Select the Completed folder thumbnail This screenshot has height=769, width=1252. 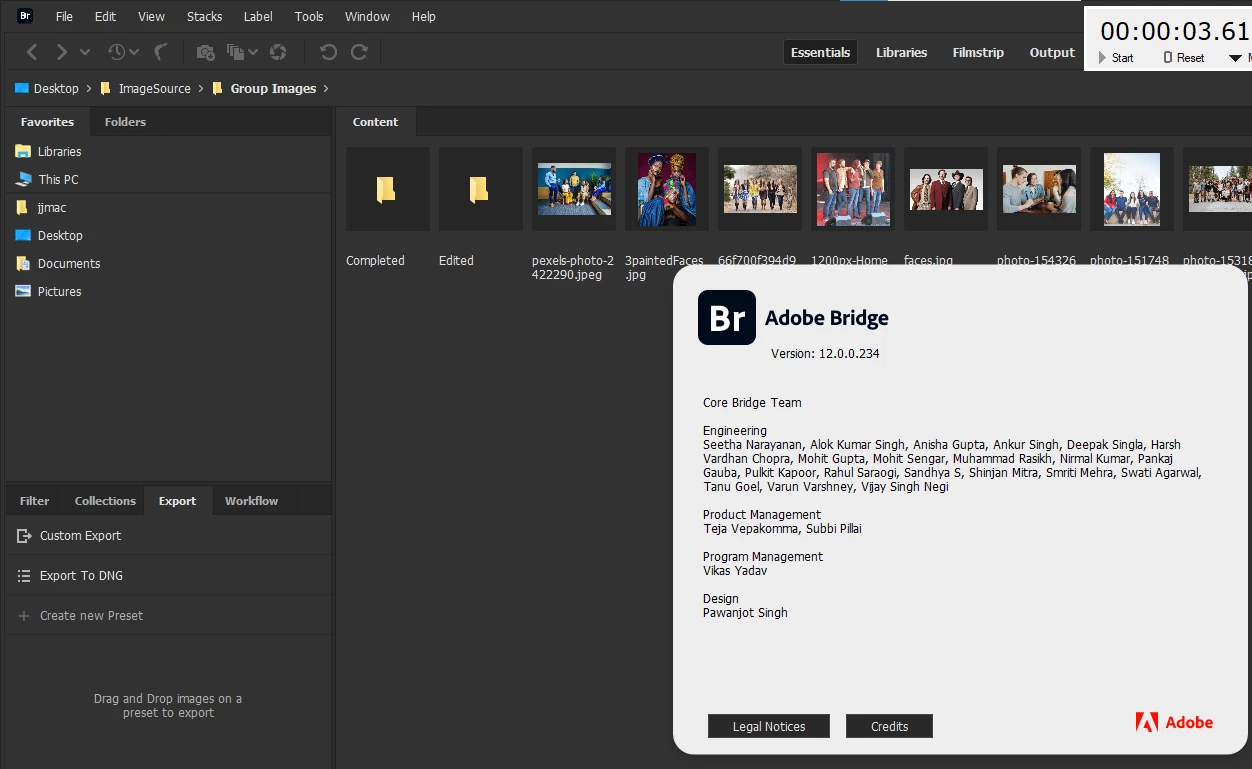pyautogui.click(x=387, y=190)
